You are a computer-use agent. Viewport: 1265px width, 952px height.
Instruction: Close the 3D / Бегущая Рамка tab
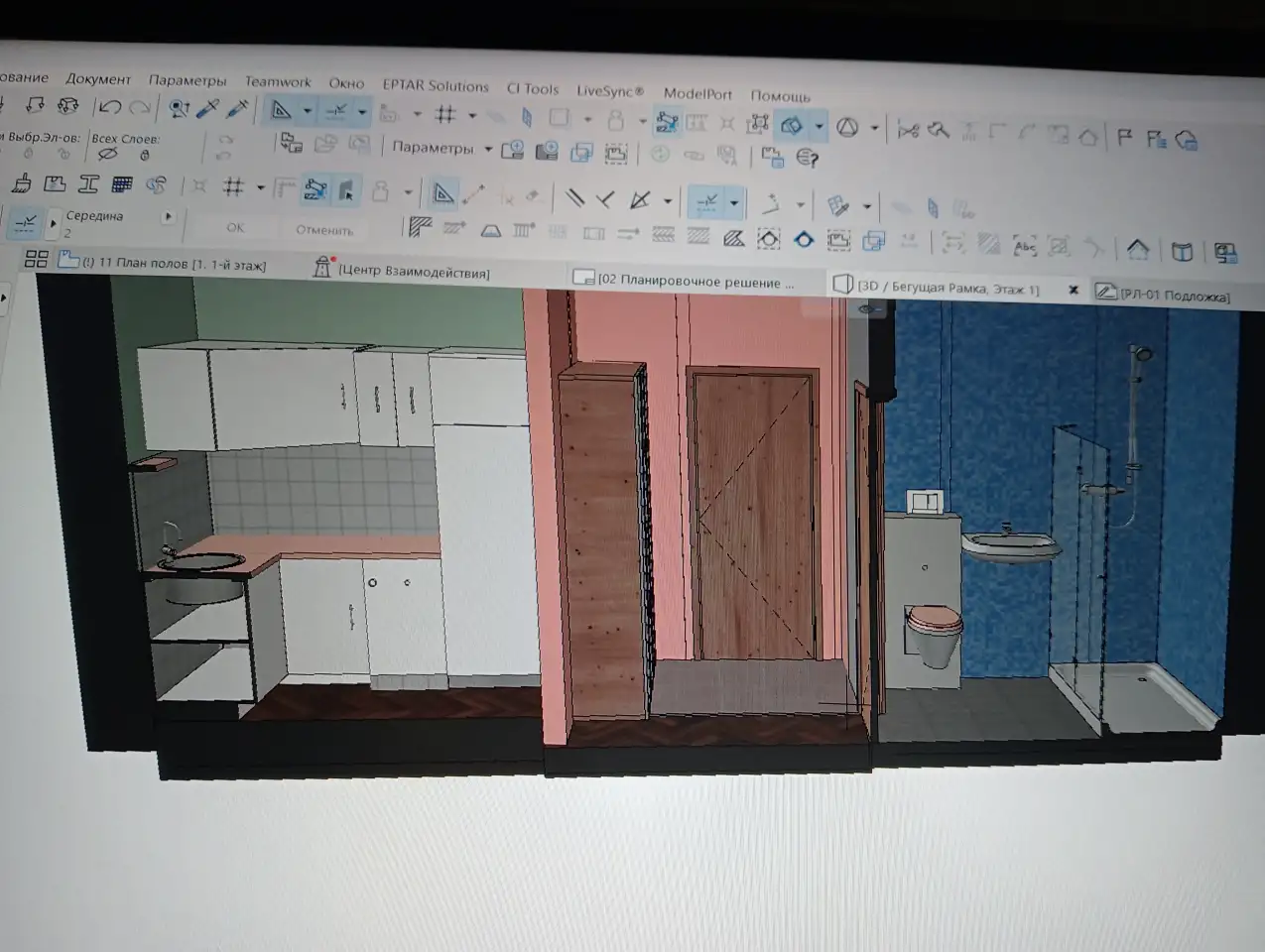coord(1073,290)
